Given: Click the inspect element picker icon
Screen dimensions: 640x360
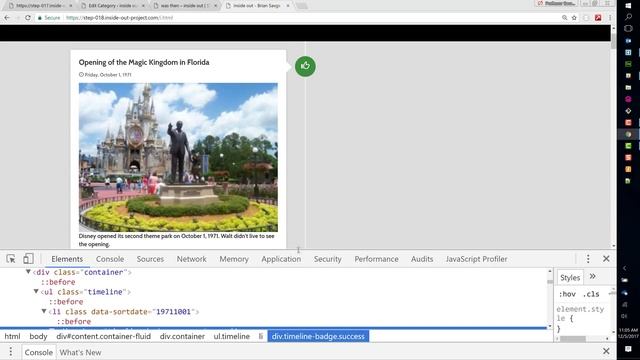Looking at the screenshot, I should click(x=11, y=259).
